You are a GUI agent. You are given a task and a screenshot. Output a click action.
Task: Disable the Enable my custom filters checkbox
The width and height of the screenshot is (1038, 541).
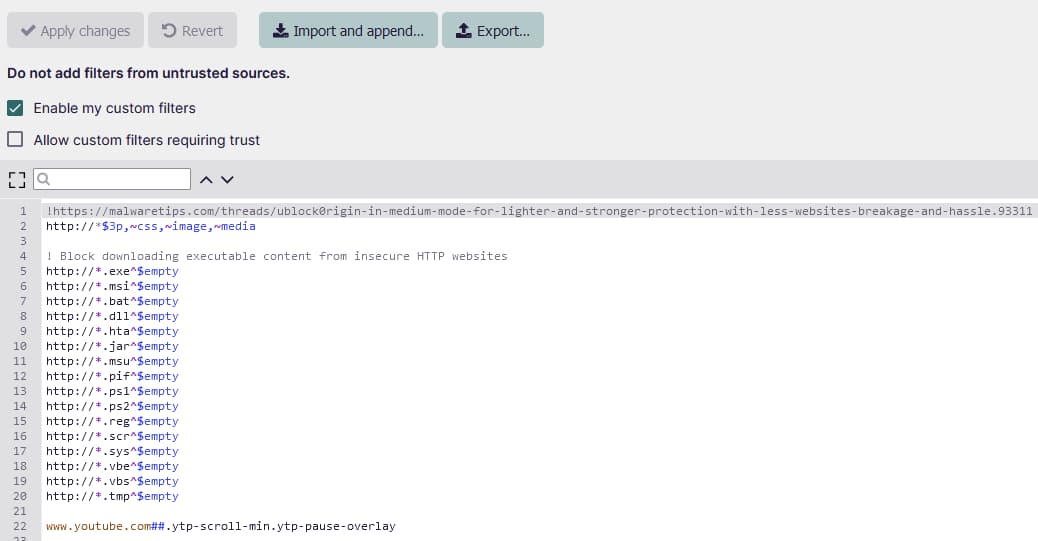pos(15,108)
